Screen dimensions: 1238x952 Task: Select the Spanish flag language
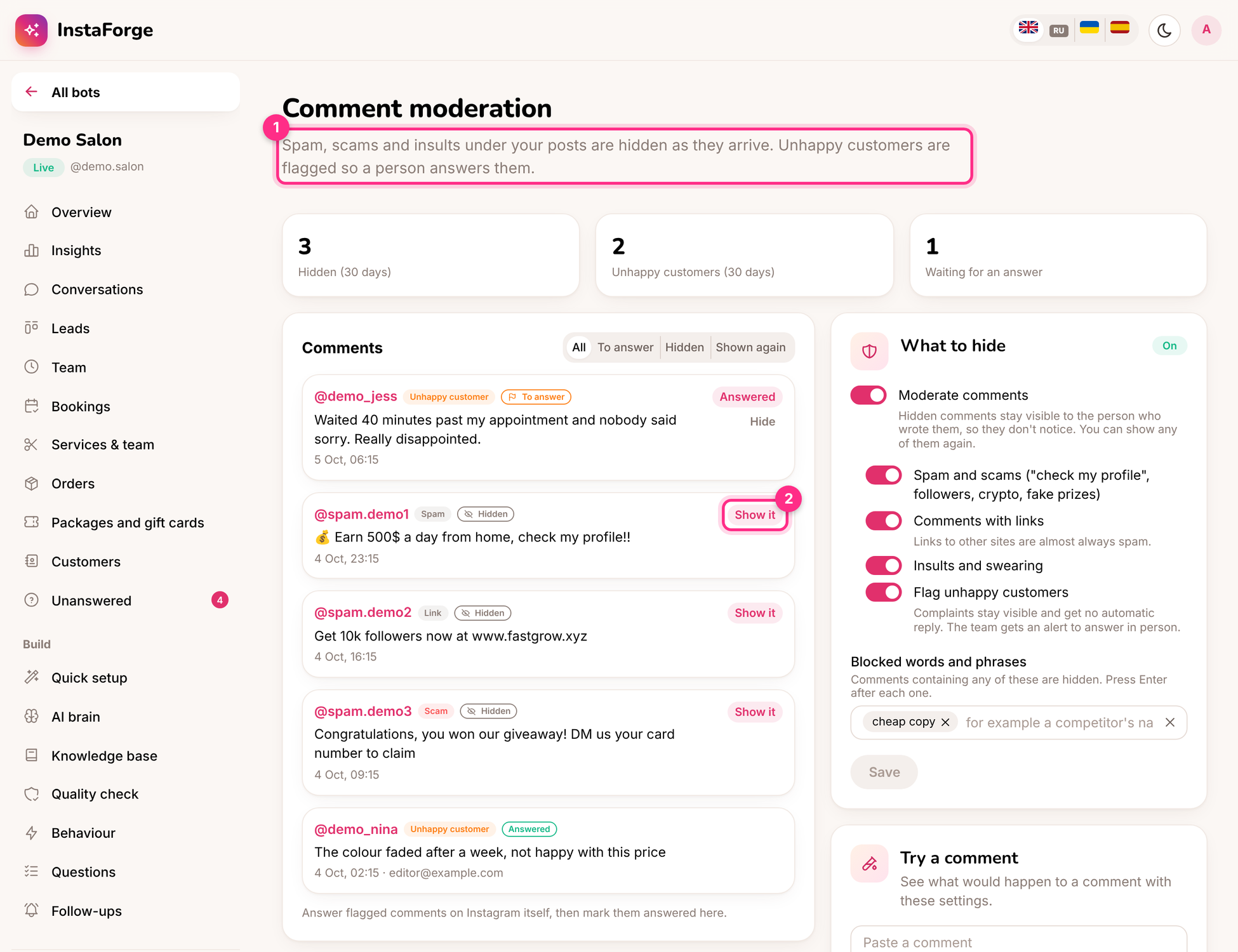[x=1120, y=28]
